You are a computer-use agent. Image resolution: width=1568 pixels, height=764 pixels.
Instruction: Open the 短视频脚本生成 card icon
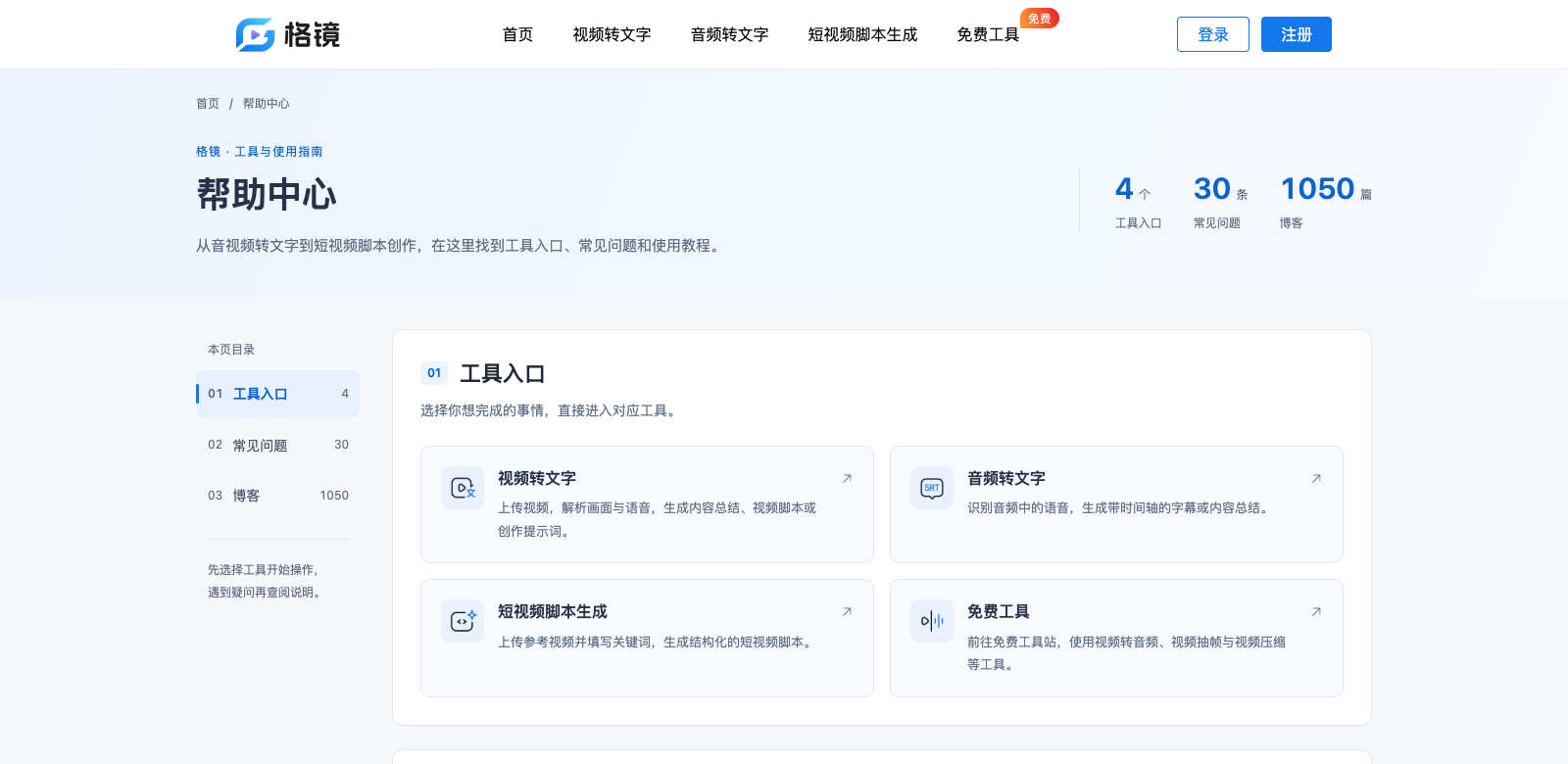click(x=463, y=621)
